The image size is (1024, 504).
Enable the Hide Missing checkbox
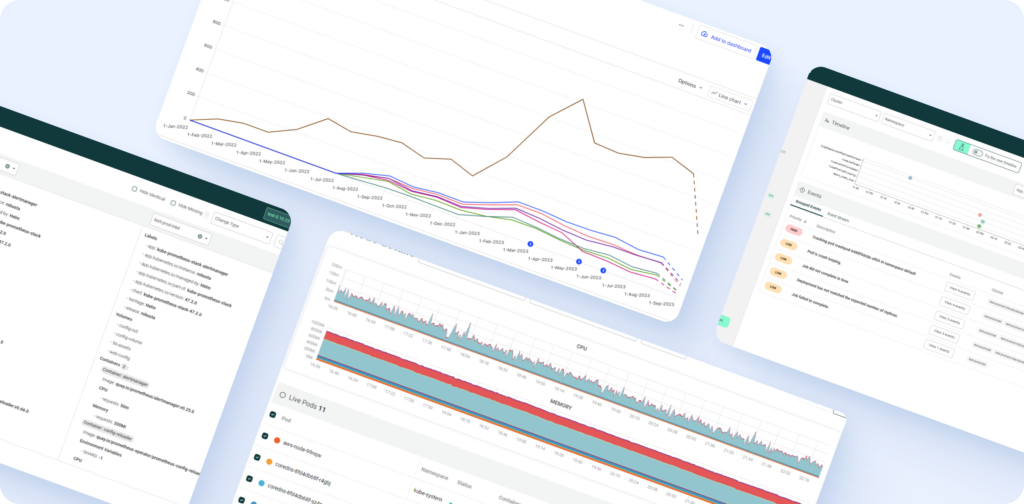pyautogui.click(x=175, y=202)
